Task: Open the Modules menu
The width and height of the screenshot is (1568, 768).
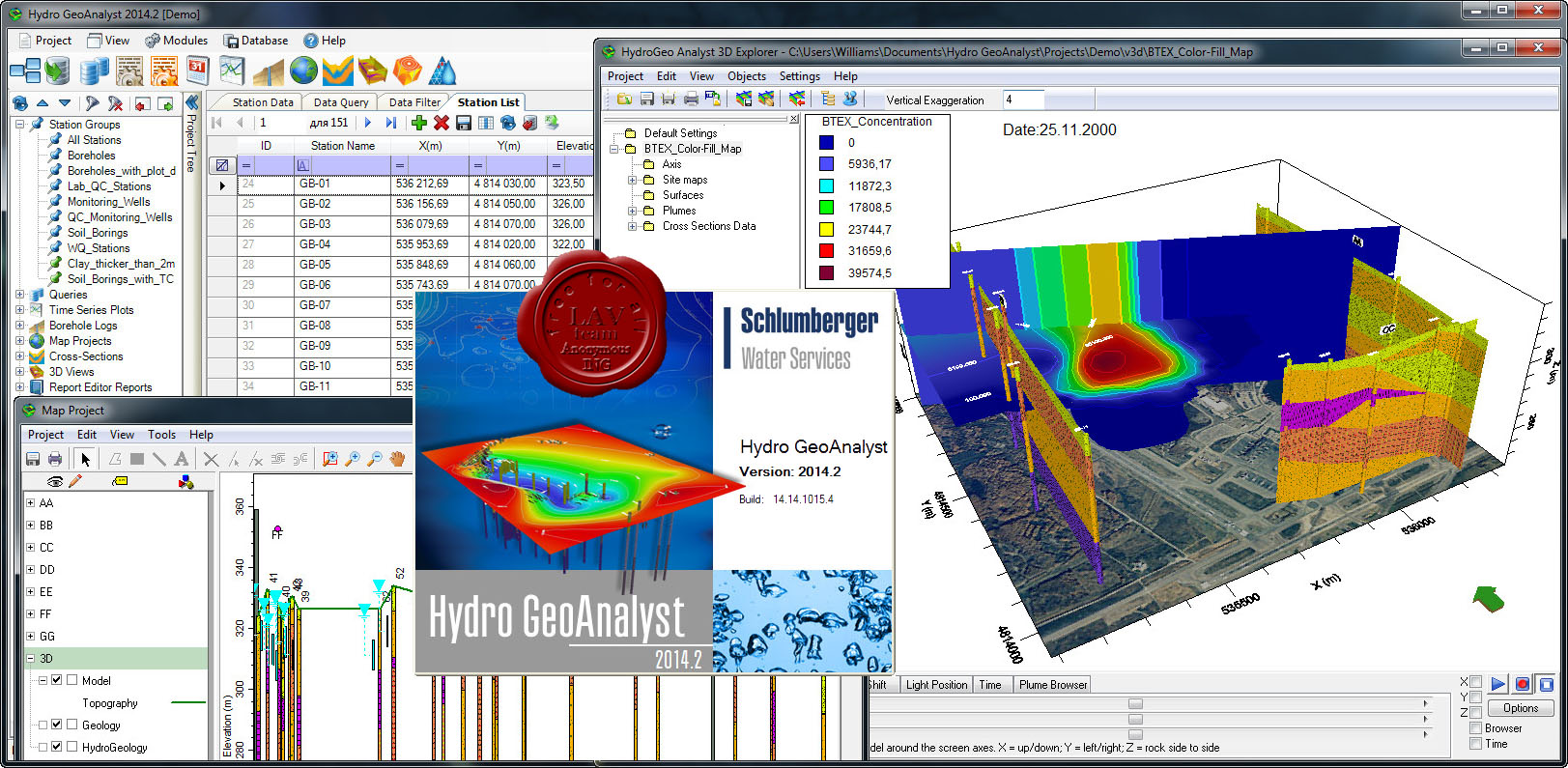Action: [x=176, y=41]
